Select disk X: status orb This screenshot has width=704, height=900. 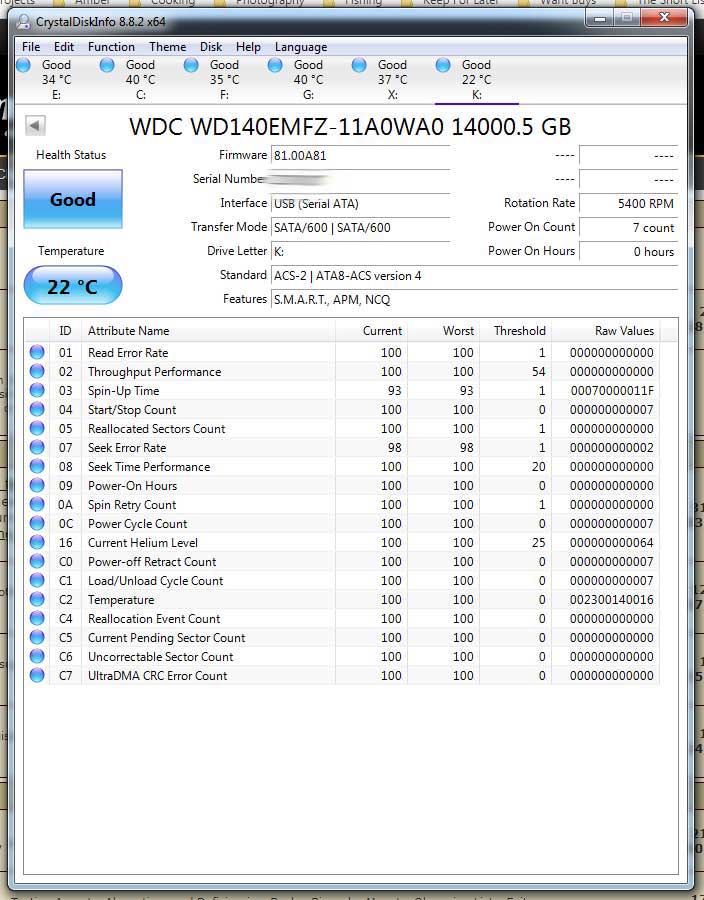(359, 65)
